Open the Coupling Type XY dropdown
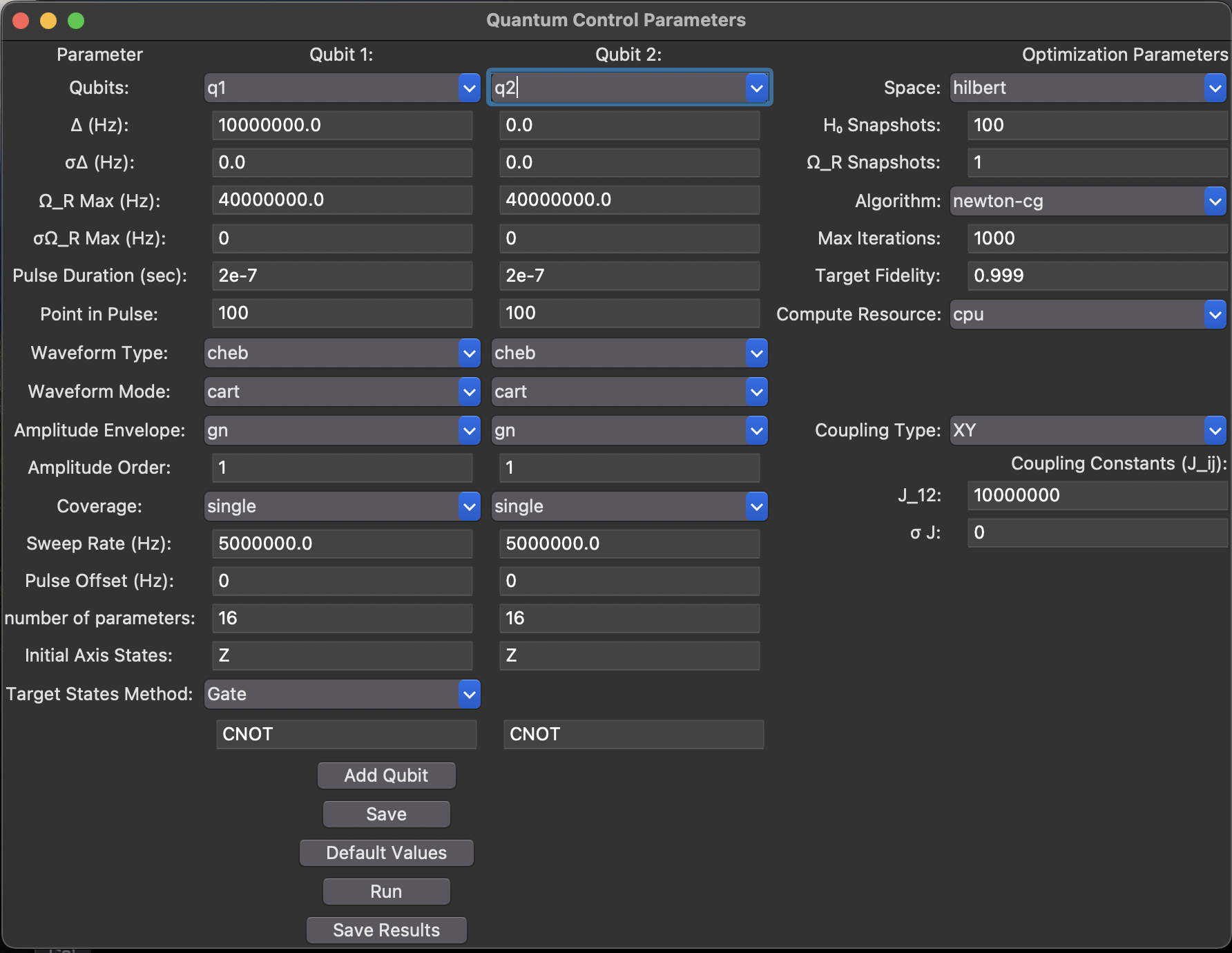This screenshot has width=1232, height=953. [1088, 430]
